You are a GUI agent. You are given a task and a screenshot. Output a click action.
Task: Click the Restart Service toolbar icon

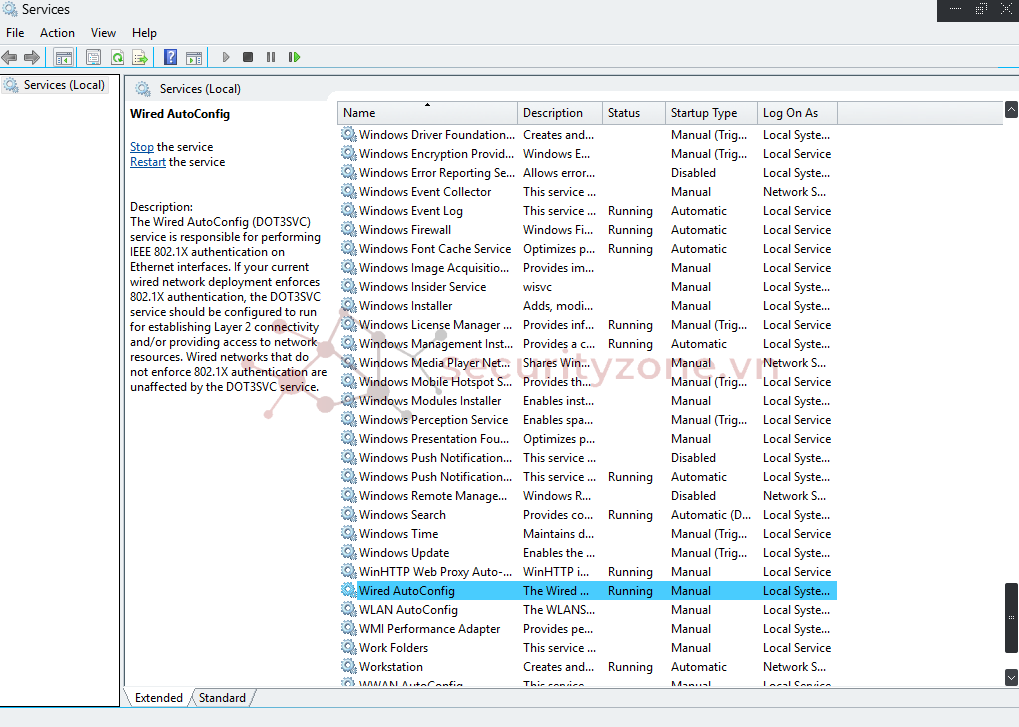(294, 58)
